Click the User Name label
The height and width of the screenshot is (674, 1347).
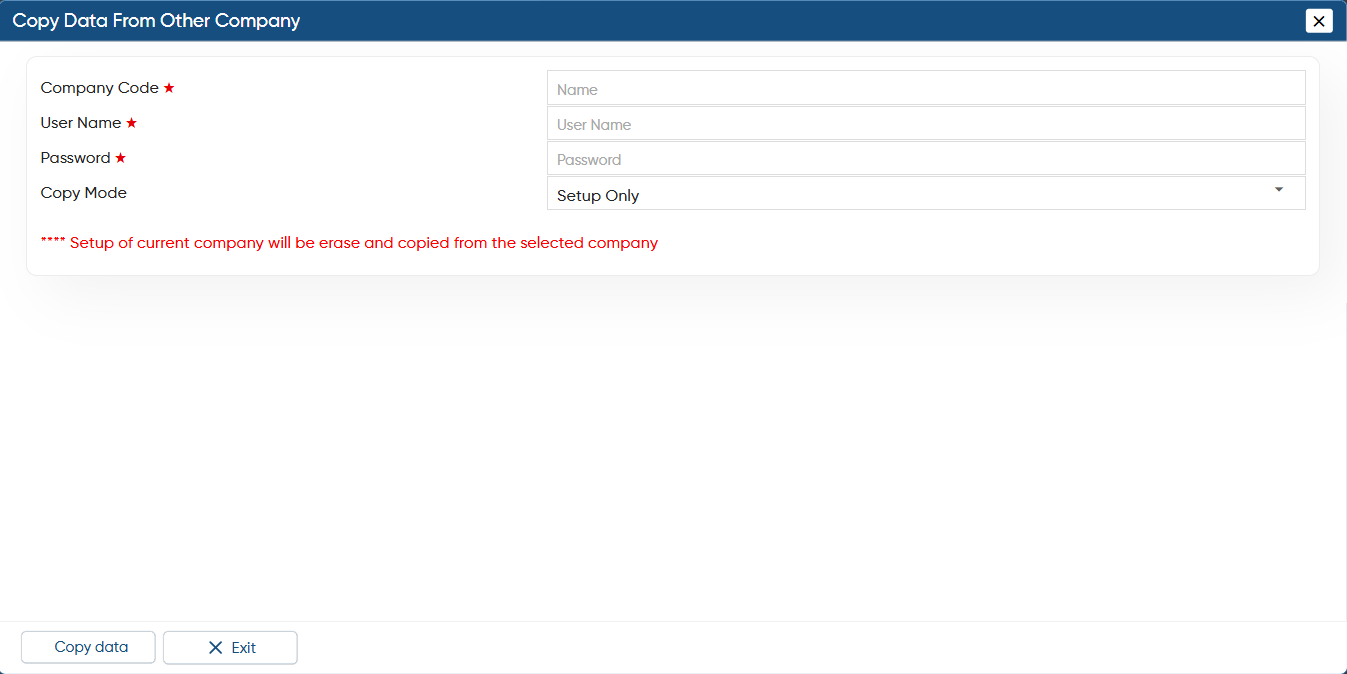point(81,123)
